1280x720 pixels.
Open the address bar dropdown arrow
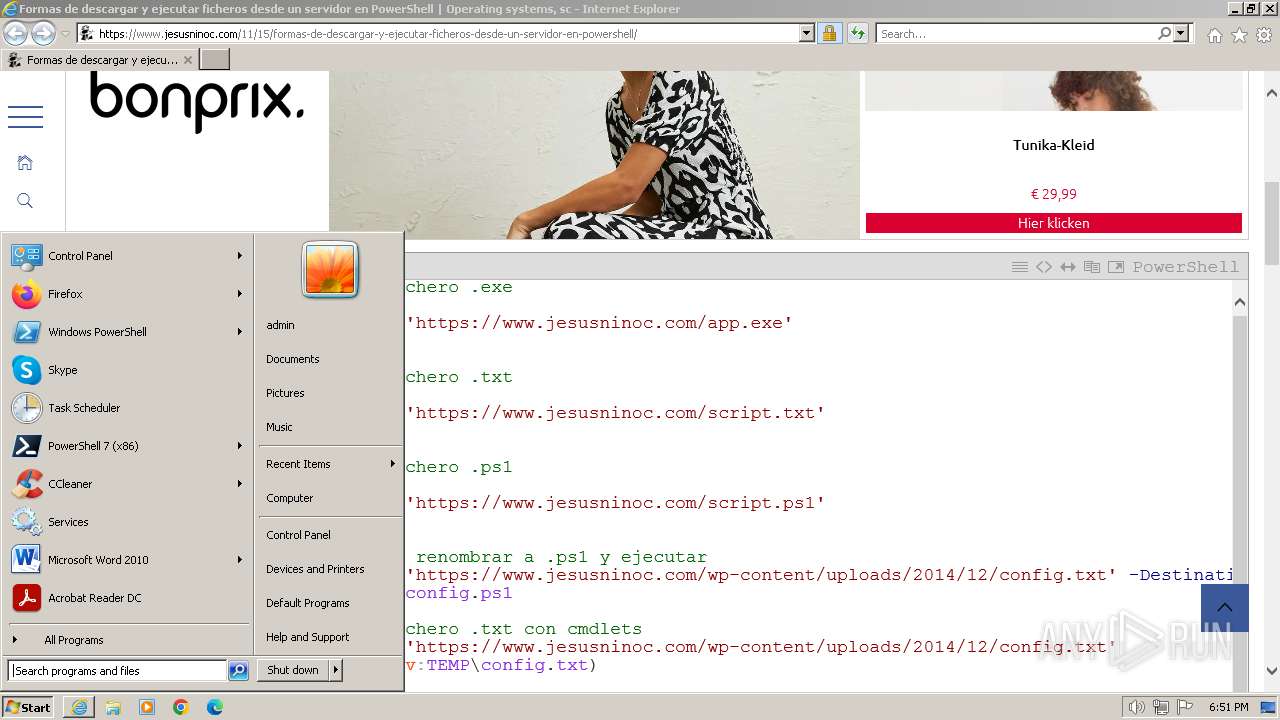(807, 33)
